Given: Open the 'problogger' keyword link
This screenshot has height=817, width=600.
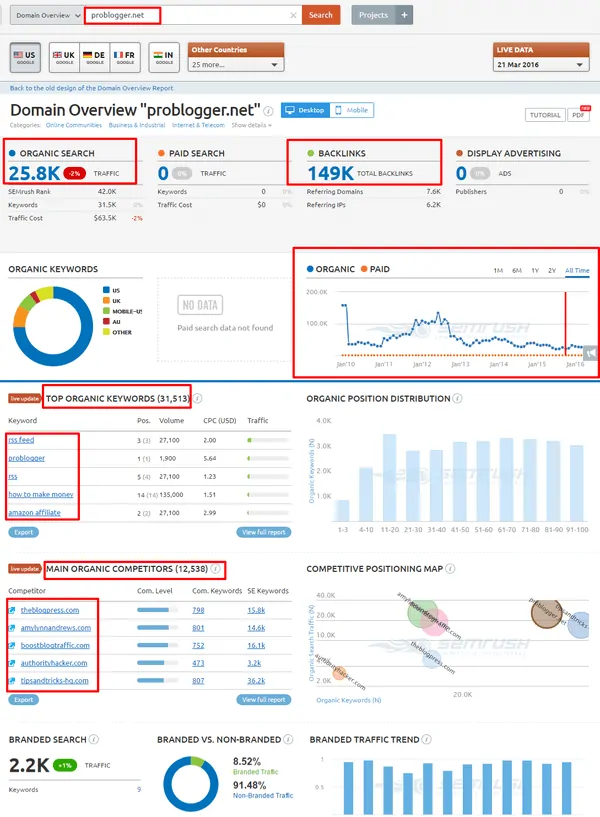Looking at the screenshot, I should tap(27, 458).
